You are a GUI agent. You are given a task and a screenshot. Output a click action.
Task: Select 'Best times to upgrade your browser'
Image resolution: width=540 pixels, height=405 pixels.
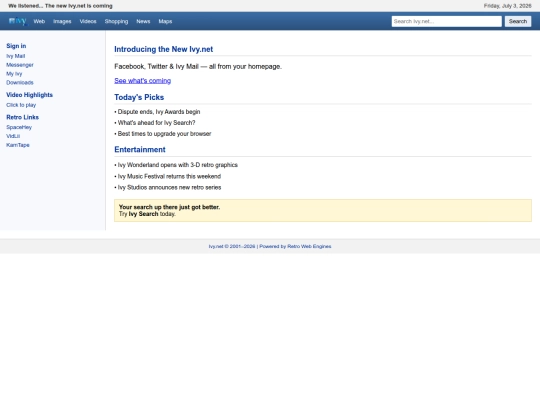tap(164, 134)
